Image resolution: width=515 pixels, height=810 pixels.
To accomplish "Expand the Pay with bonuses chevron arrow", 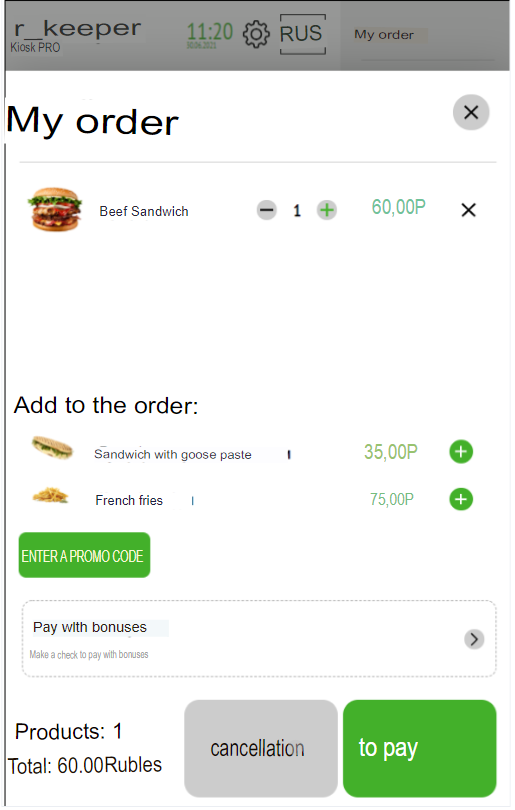I will (474, 640).
